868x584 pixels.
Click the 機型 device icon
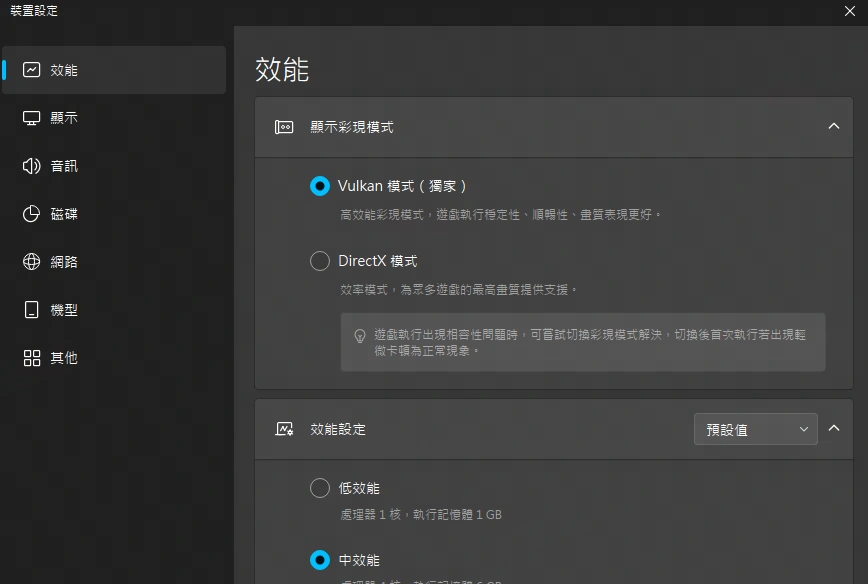[33, 310]
